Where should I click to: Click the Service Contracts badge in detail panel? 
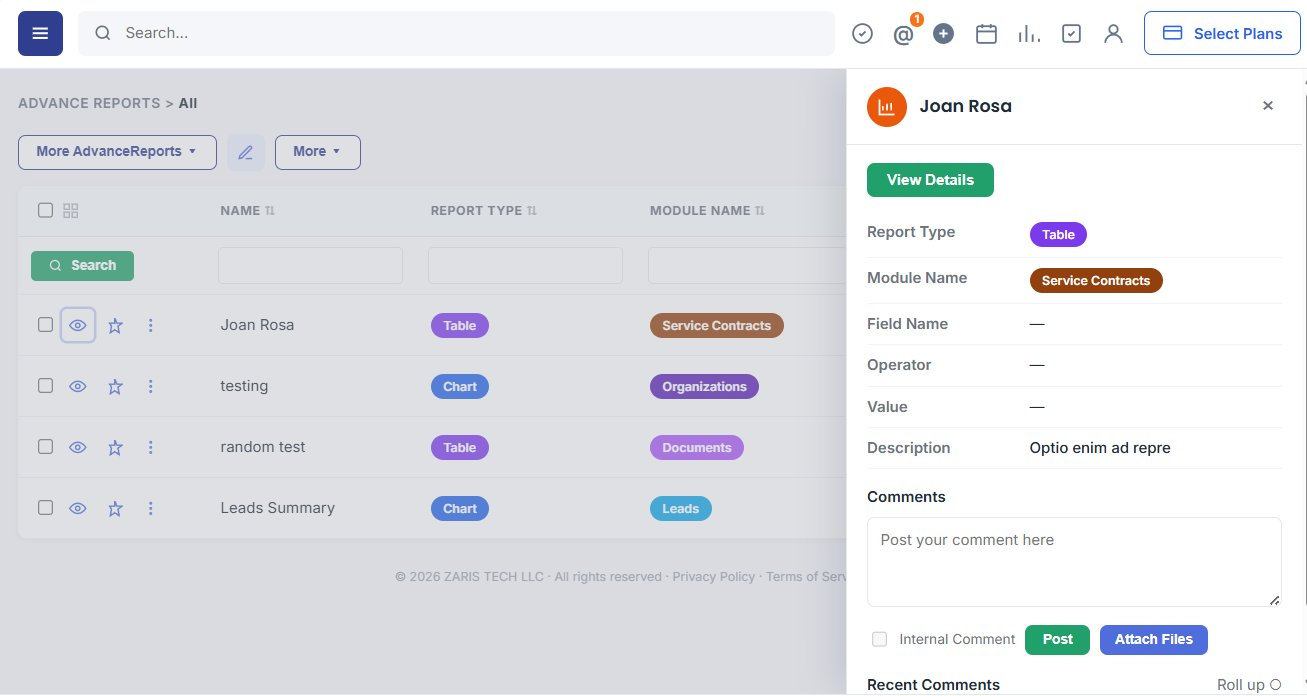1096,281
